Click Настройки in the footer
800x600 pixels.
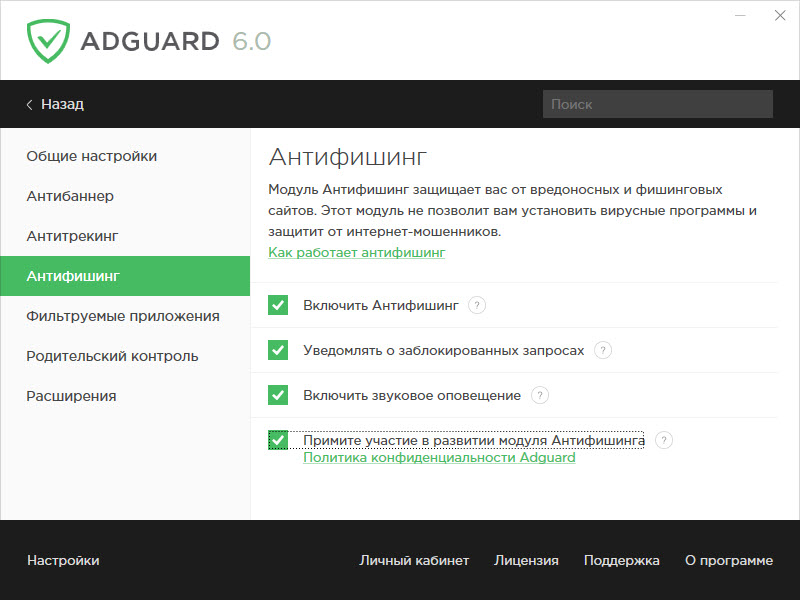(63, 561)
